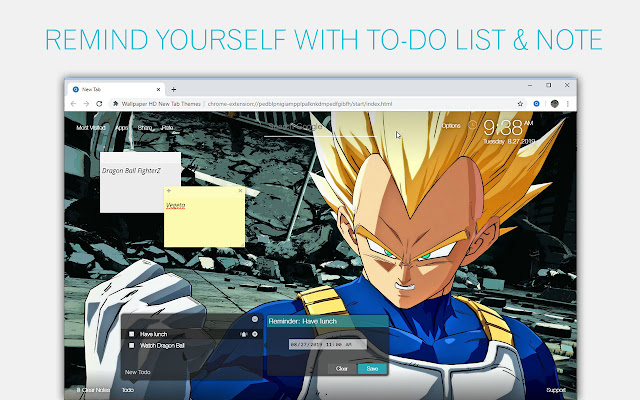Click the reminder date and time field
Screen dimensions: 640x400
tap(328, 344)
